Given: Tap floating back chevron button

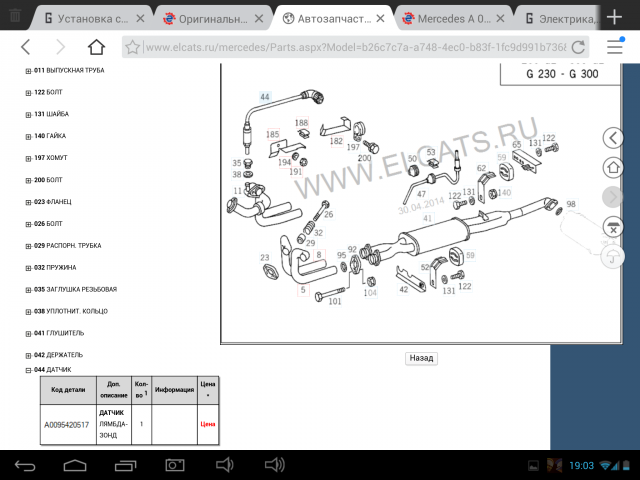Looking at the screenshot, I should click(613, 138).
